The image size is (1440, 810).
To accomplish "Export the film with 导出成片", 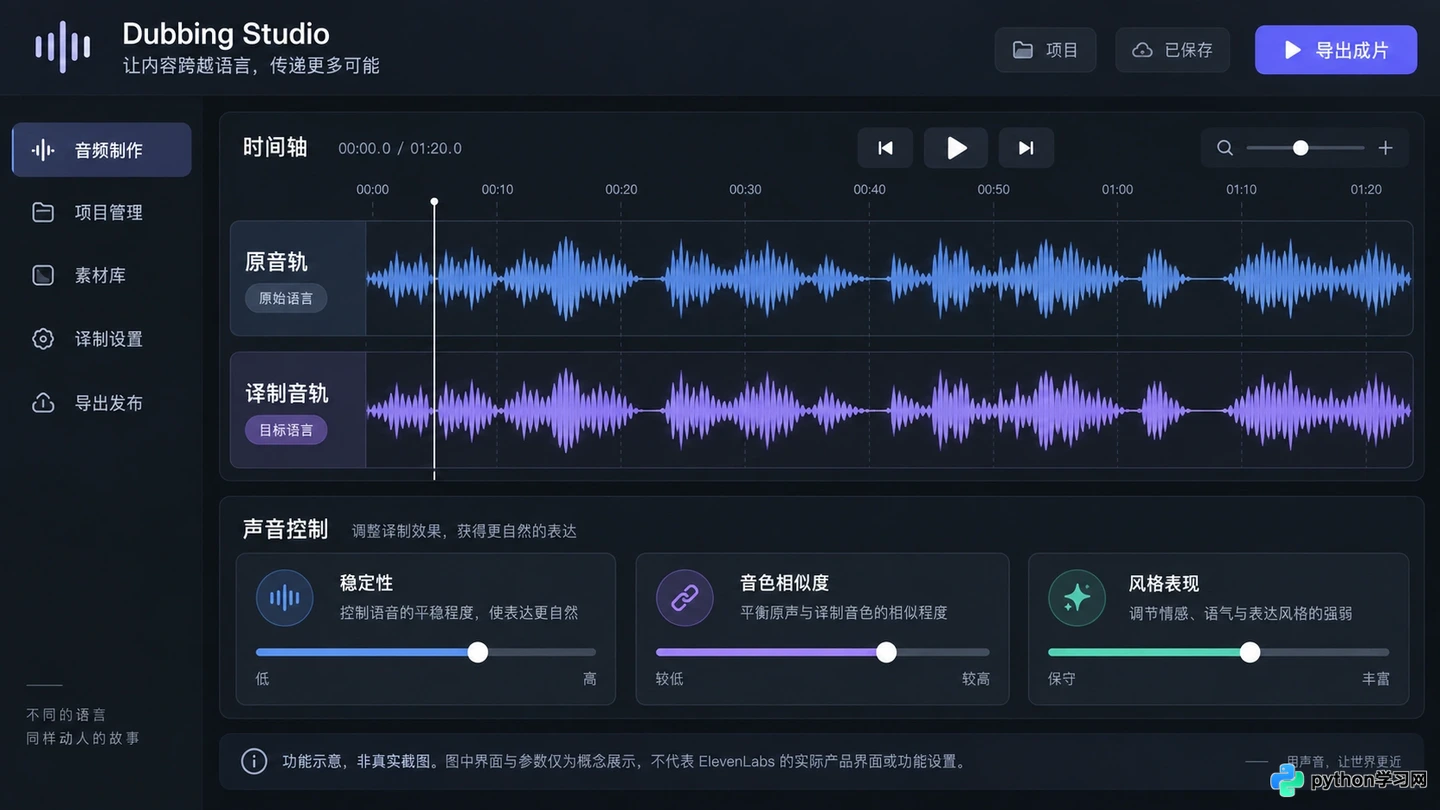I will (x=1336, y=50).
